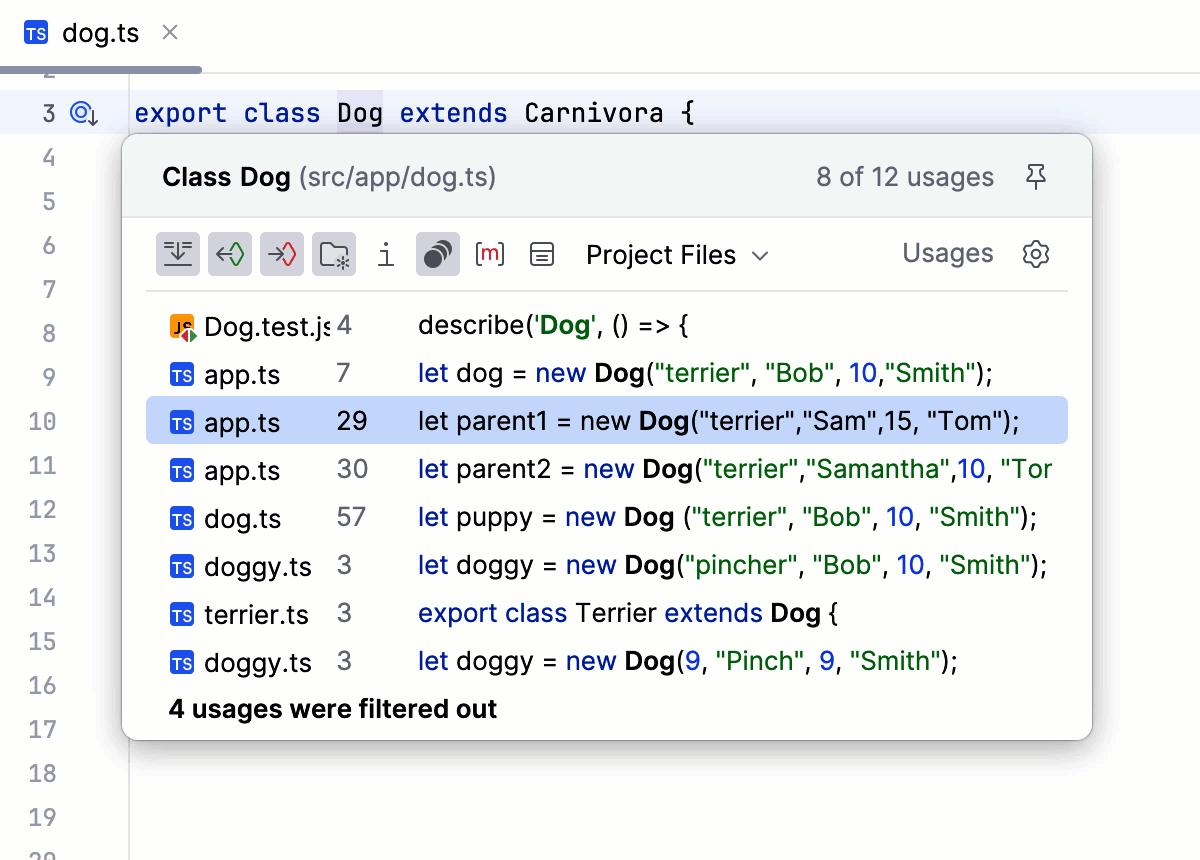Image resolution: width=1200 pixels, height=860 pixels.
Task: Click the directory filter folder icon
Action: [334, 255]
